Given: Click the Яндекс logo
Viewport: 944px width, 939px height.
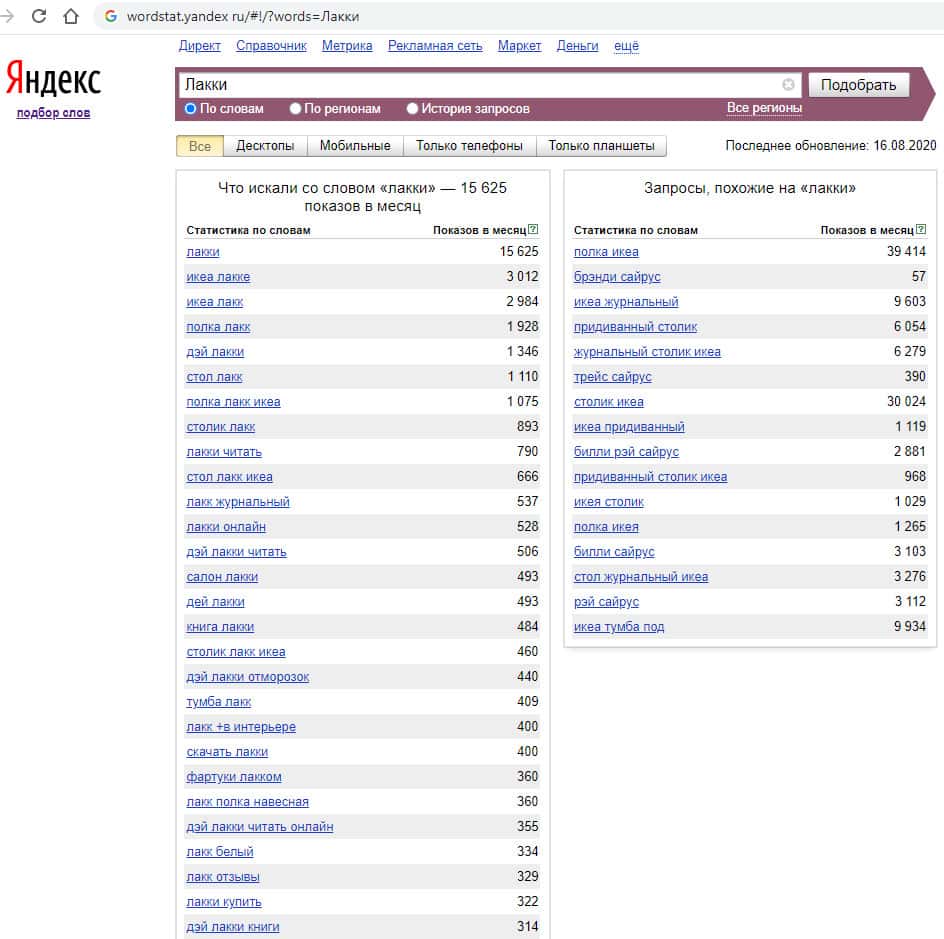Looking at the screenshot, I should click(53, 78).
